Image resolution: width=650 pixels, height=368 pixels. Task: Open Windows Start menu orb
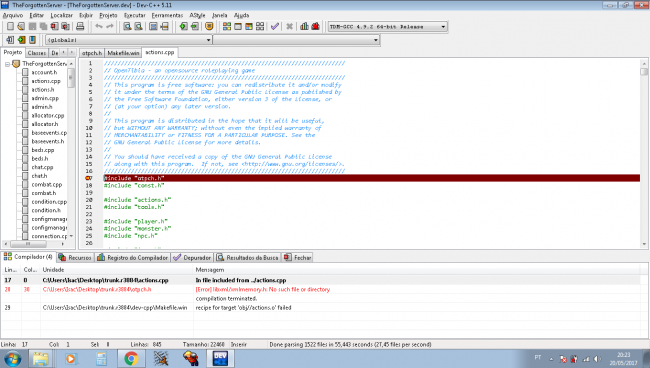(12, 358)
